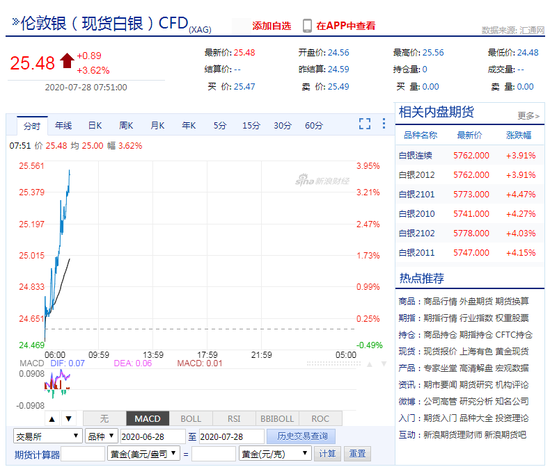Viewport: 550px width, 467px height.
Task: Click the 历史交易查询 button
Action: coord(301,436)
